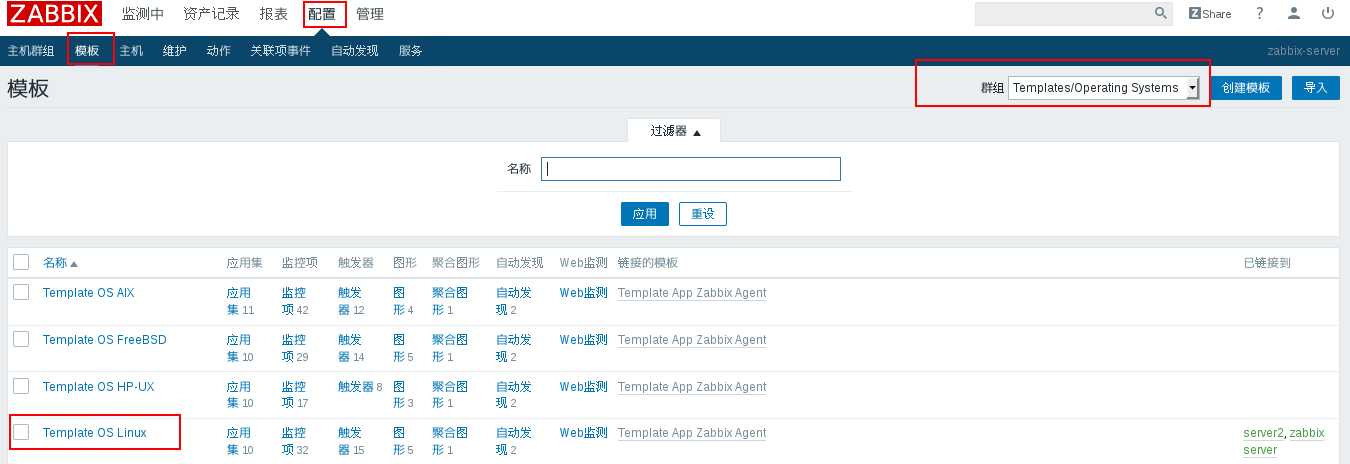Go to 关联项事件 submenu

[x=280, y=51]
